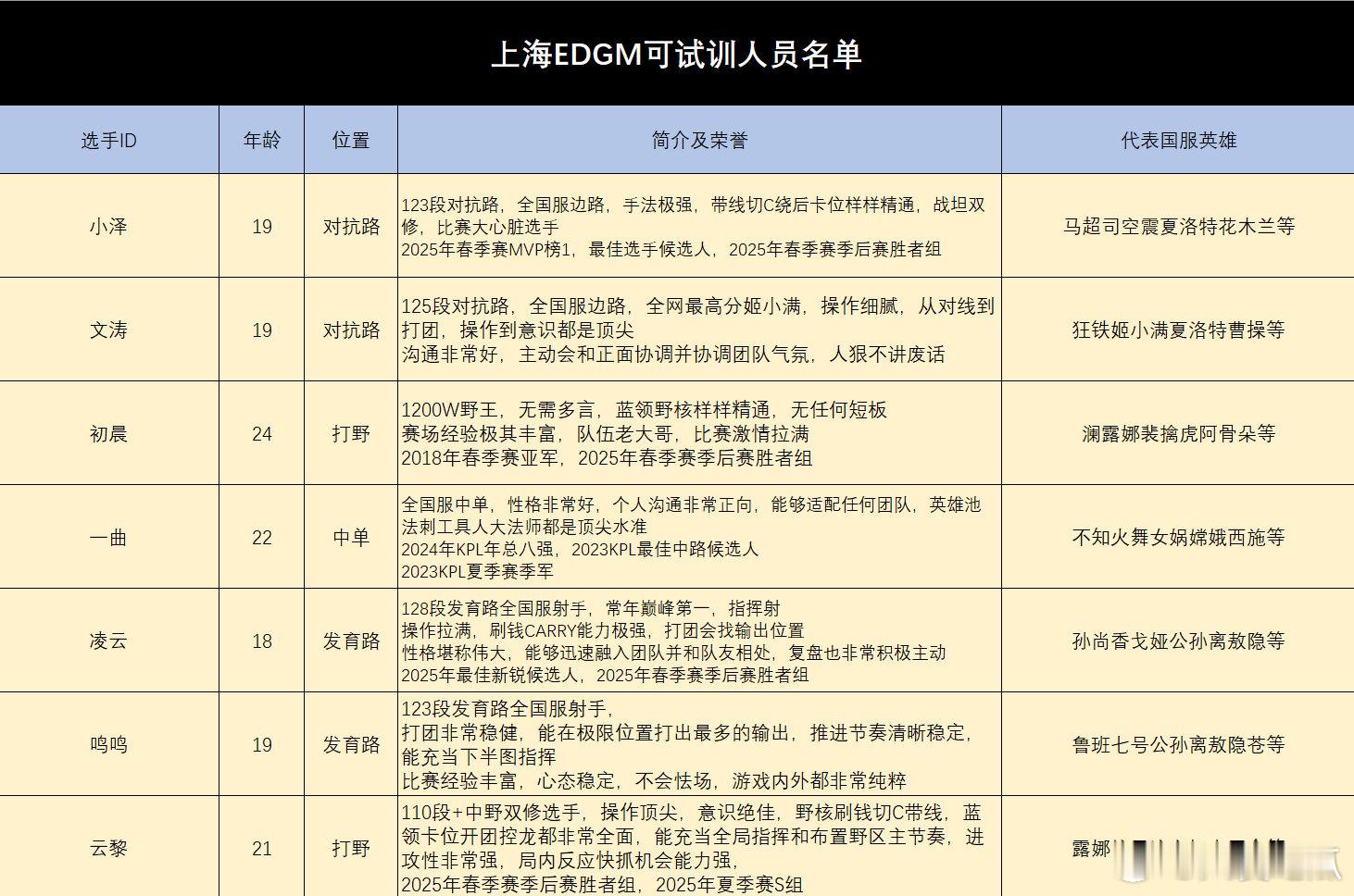The width and height of the screenshot is (1354, 896).
Task: Click player name 一曲
Action: (108, 537)
